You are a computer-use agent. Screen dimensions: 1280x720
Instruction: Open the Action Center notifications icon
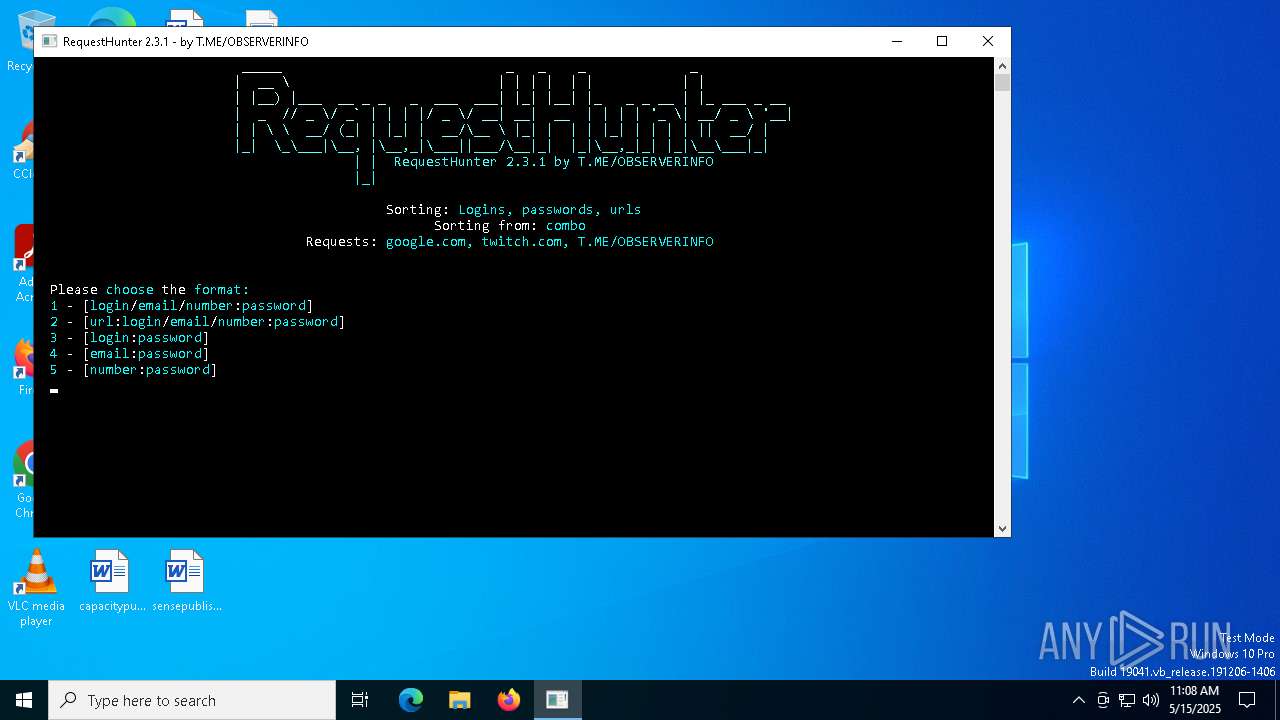[x=1247, y=700]
